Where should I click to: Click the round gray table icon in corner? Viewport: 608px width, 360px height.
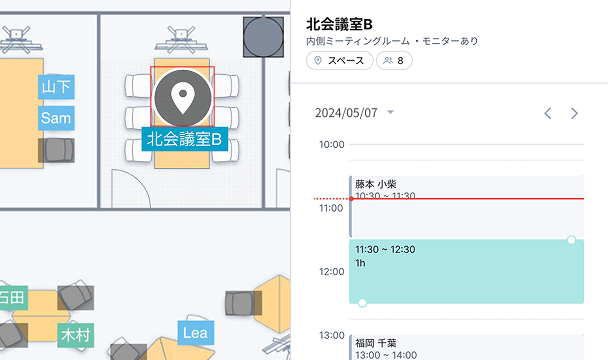pos(263,37)
